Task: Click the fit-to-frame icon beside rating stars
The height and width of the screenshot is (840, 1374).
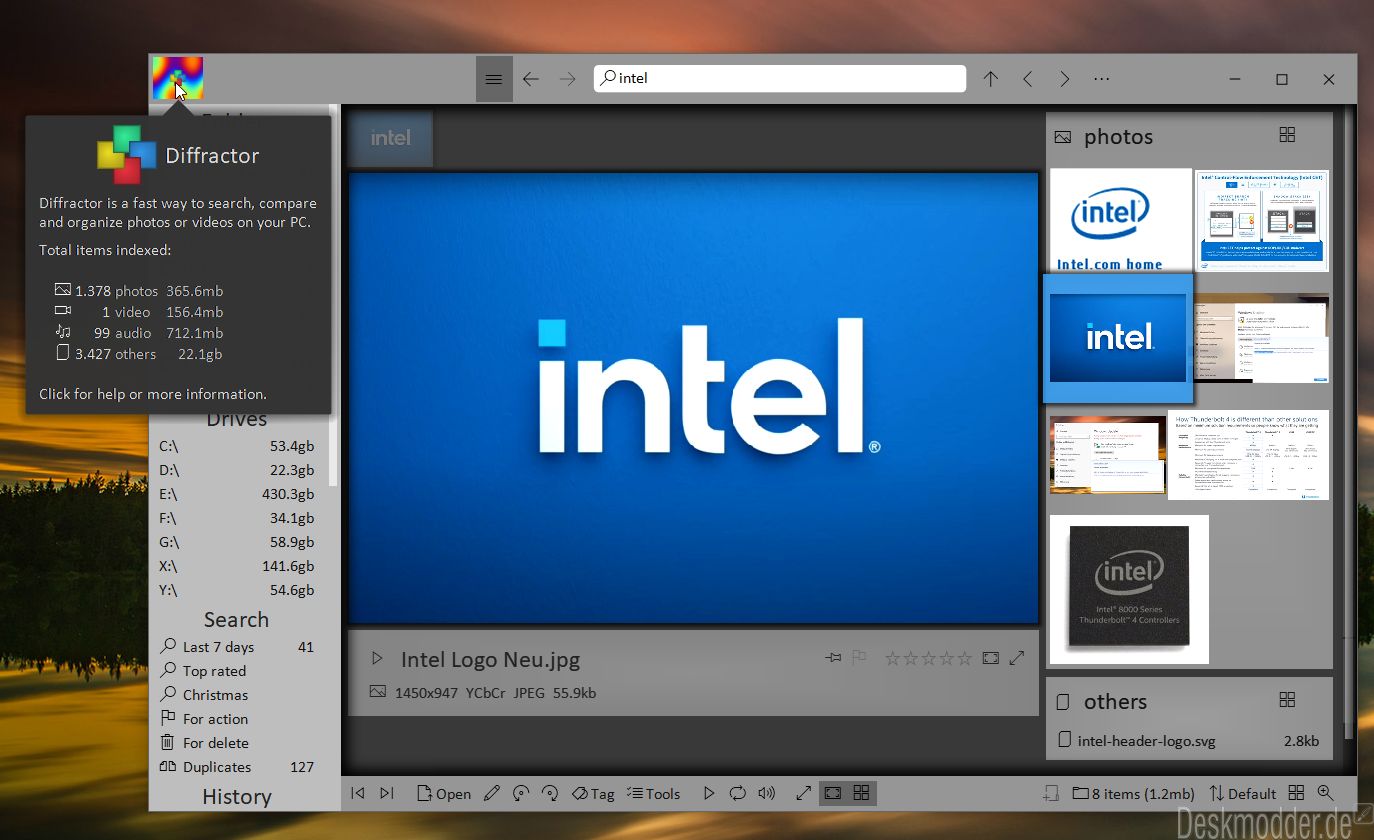Action: 991,658
